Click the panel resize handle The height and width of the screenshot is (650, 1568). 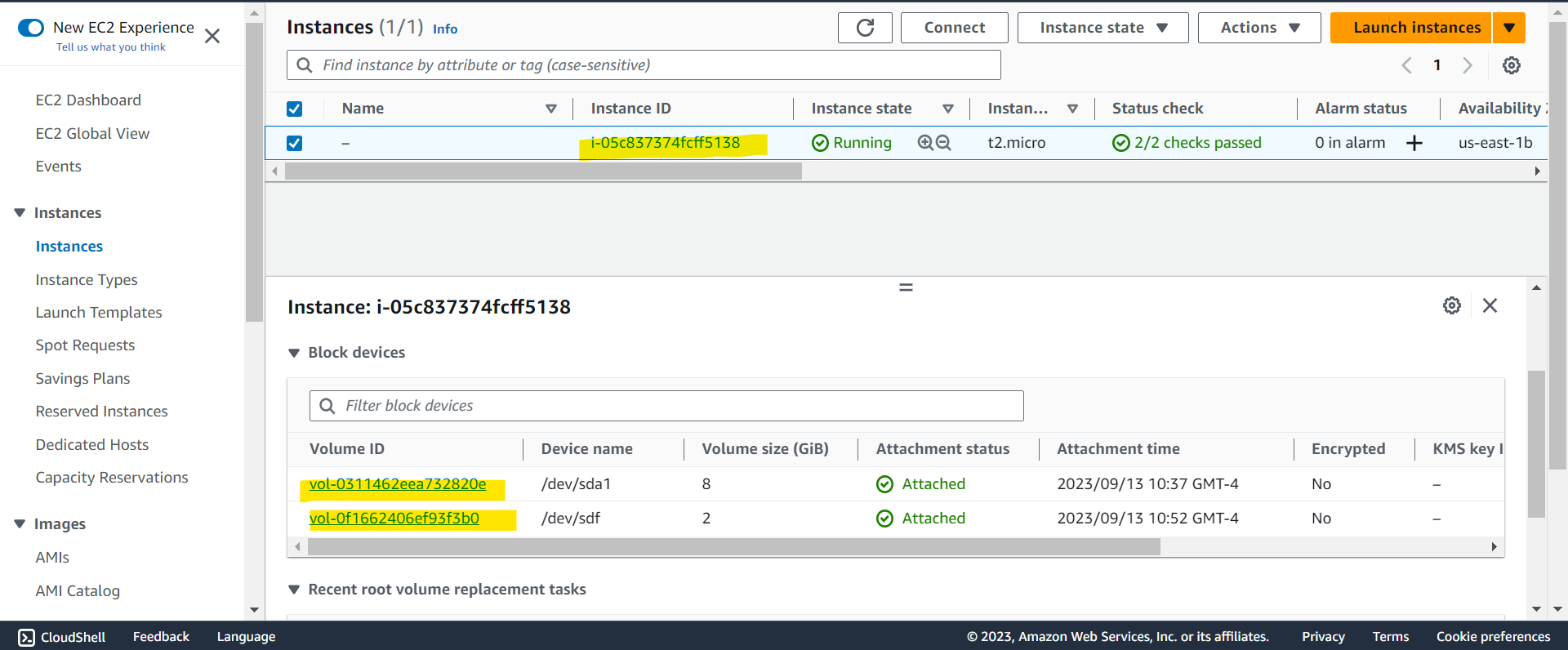[x=906, y=287]
